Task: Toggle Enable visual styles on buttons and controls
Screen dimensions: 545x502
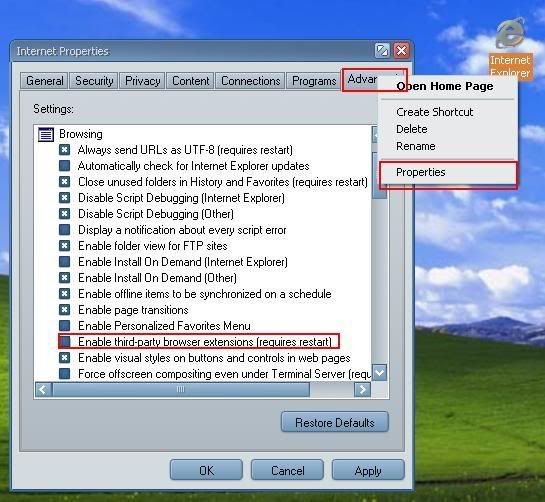Action: coord(64,358)
